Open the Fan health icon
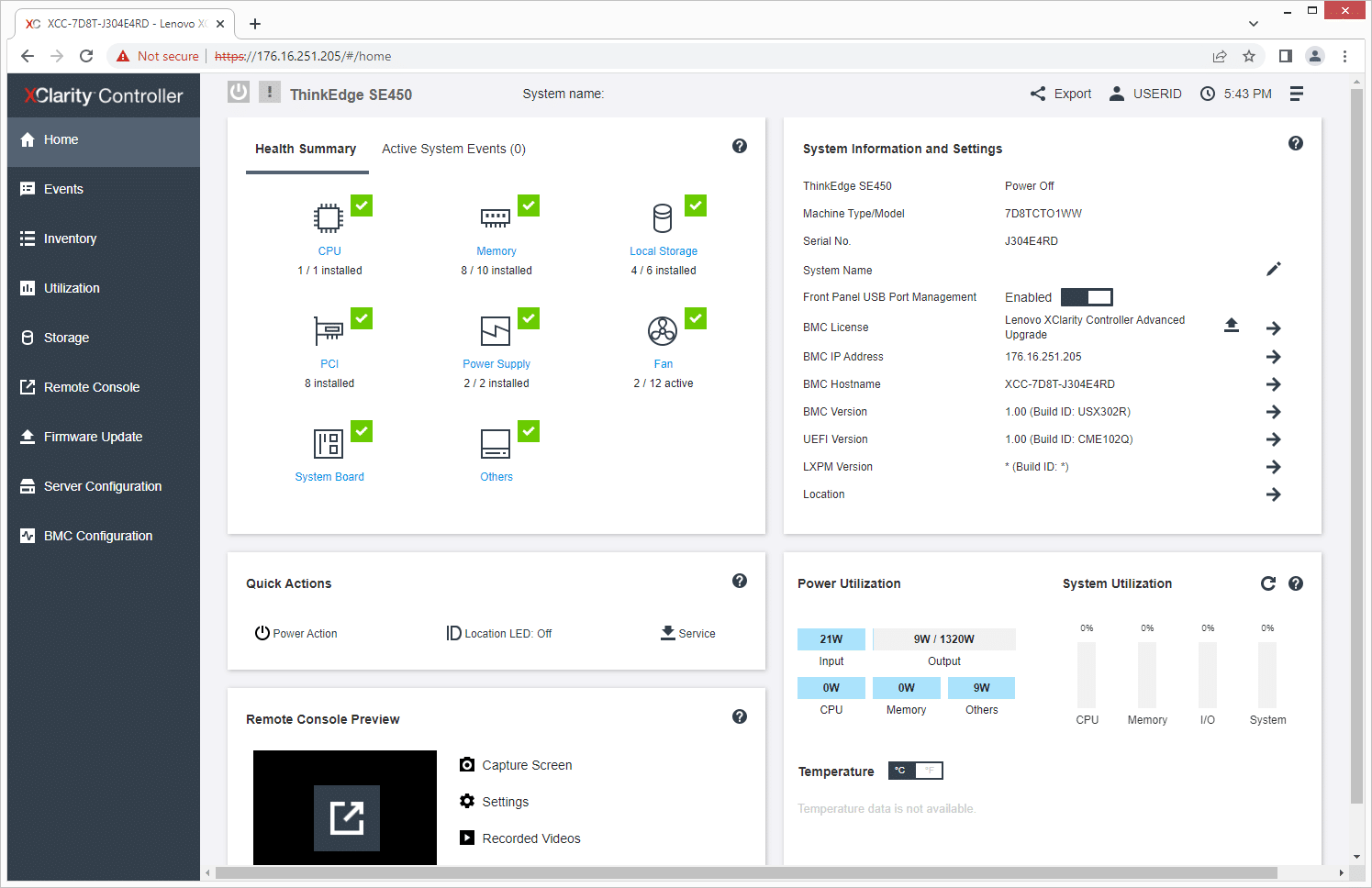The width and height of the screenshot is (1372, 888). click(x=663, y=330)
